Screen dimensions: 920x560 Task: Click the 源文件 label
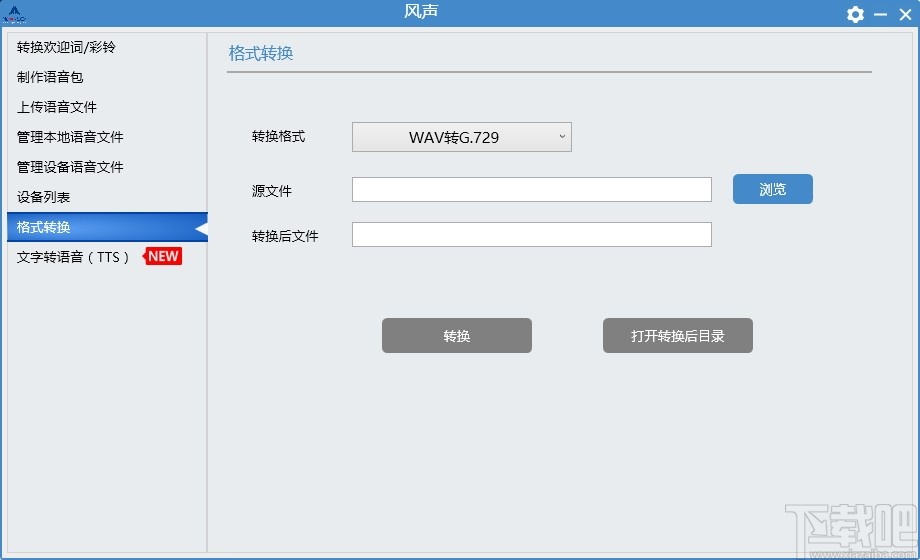[x=272, y=191]
